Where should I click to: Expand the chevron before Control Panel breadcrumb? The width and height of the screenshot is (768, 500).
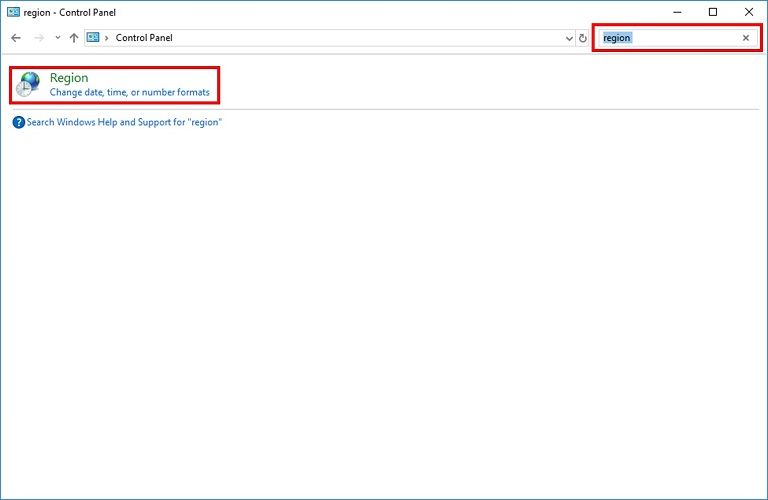pos(107,38)
